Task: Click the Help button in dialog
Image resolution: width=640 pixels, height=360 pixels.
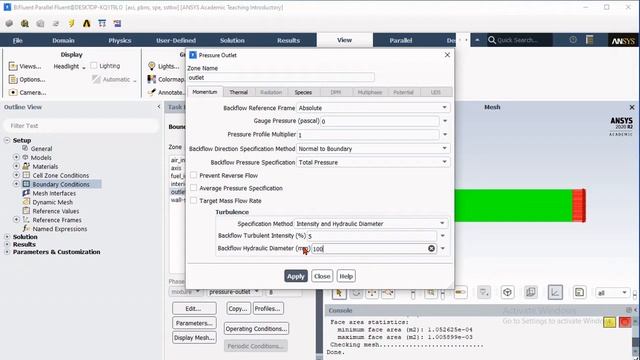Action: pos(346,276)
